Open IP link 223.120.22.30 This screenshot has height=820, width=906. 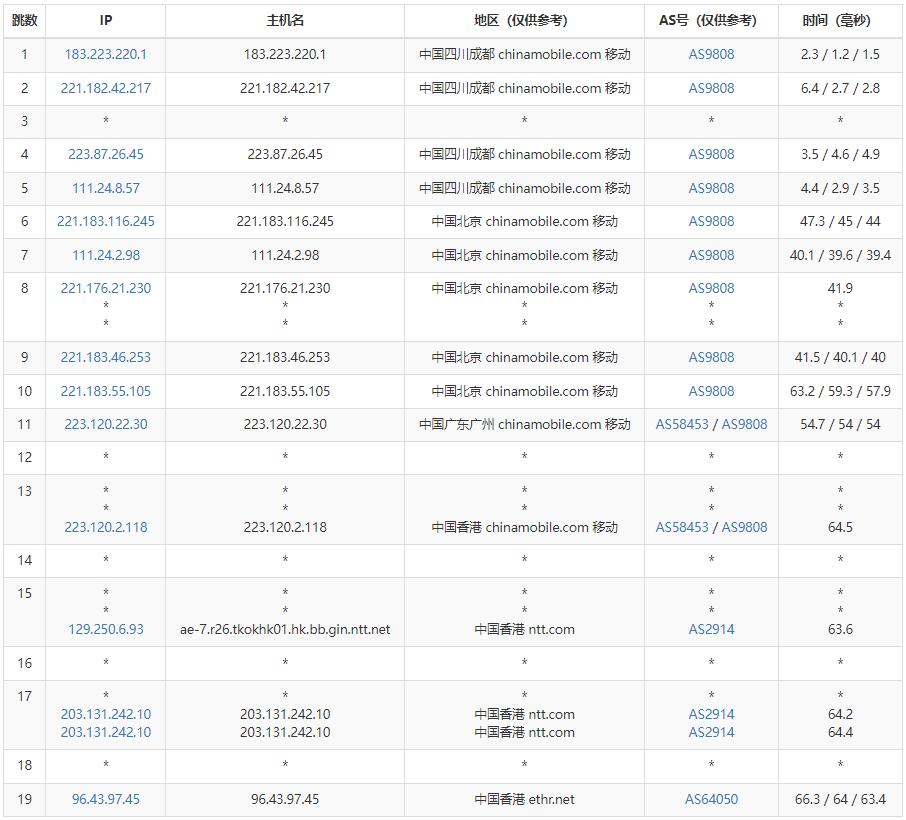click(x=106, y=425)
